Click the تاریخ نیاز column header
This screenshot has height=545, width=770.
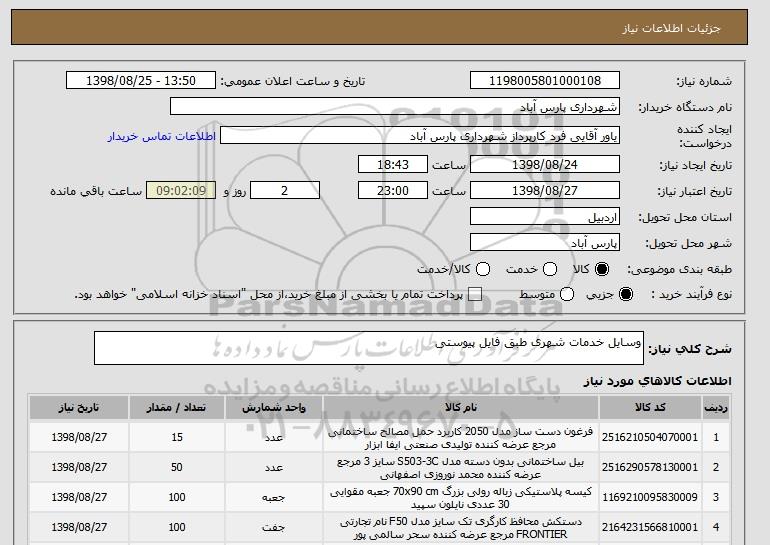(x=79, y=408)
